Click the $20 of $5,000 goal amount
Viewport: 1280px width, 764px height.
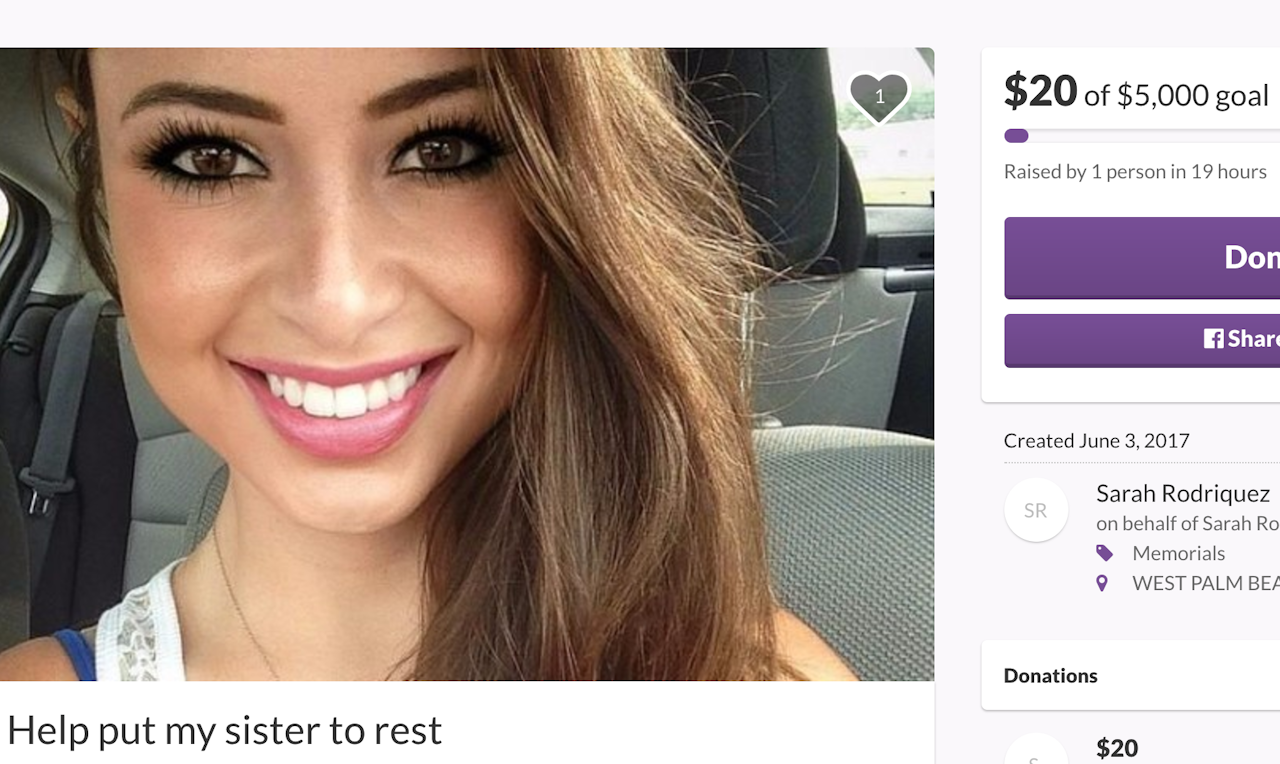[x=1136, y=92]
